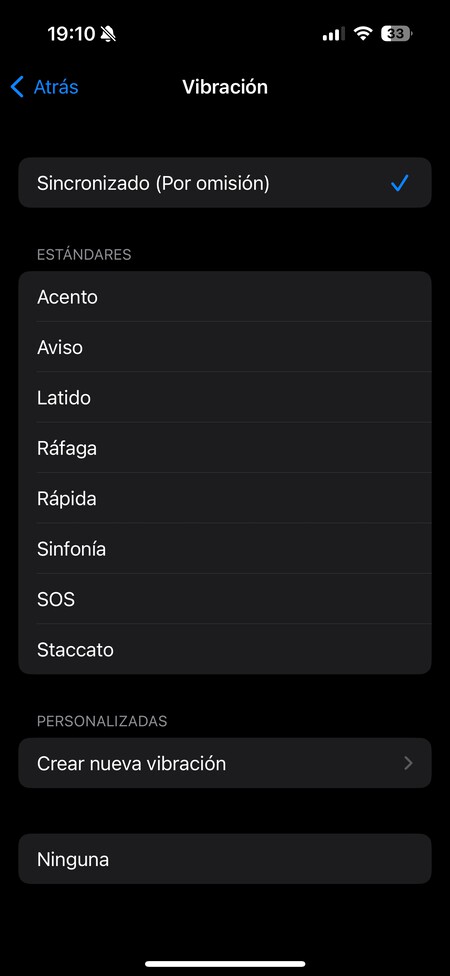The height and width of the screenshot is (976, 450).
Task: Tap the battery indicator icon
Action: coord(396,34)
